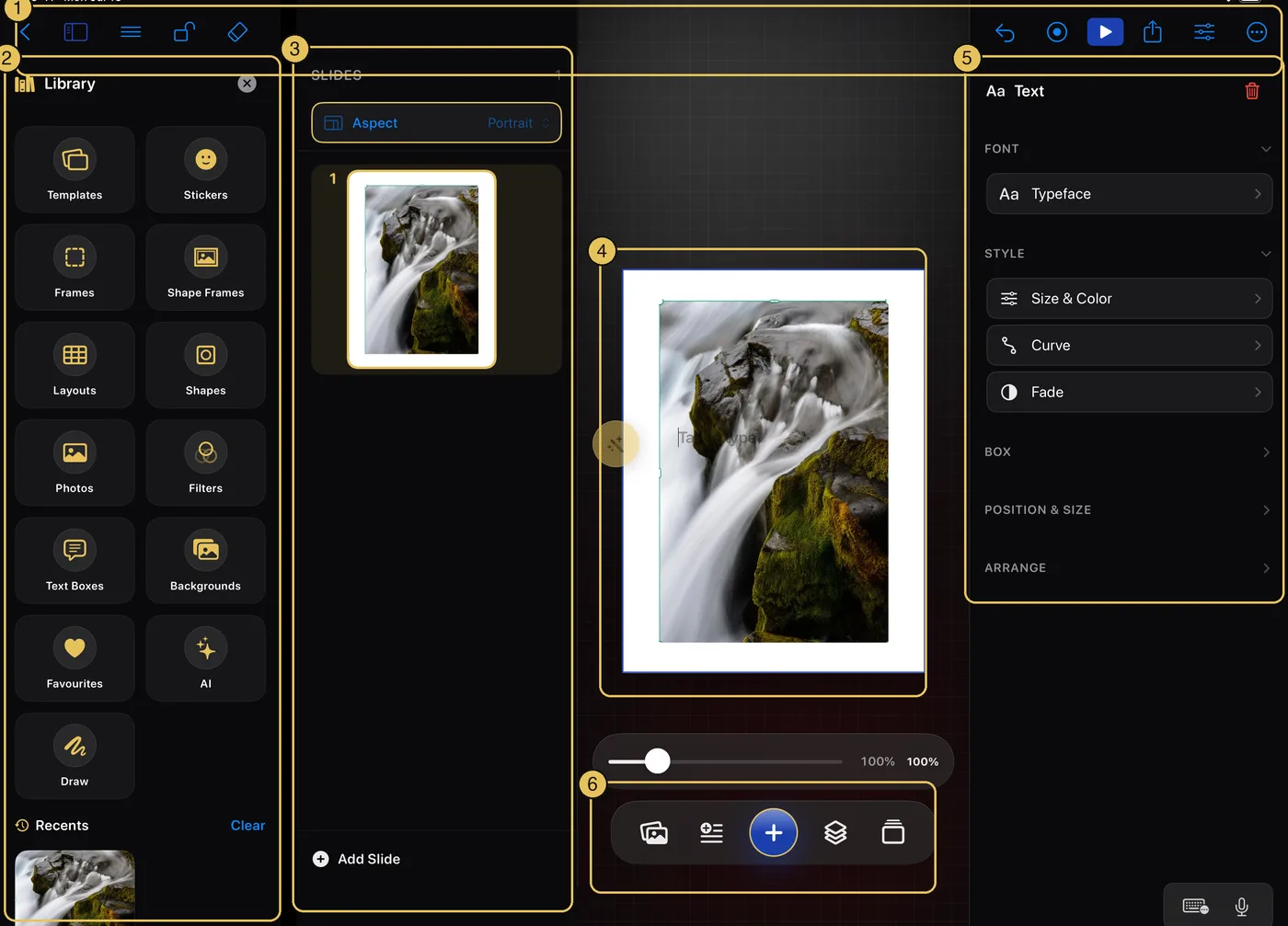Image resolution: width=1288 pixels, height=926 pixels.
Task: Open Size & Color settings
Action: point(1130,299)
